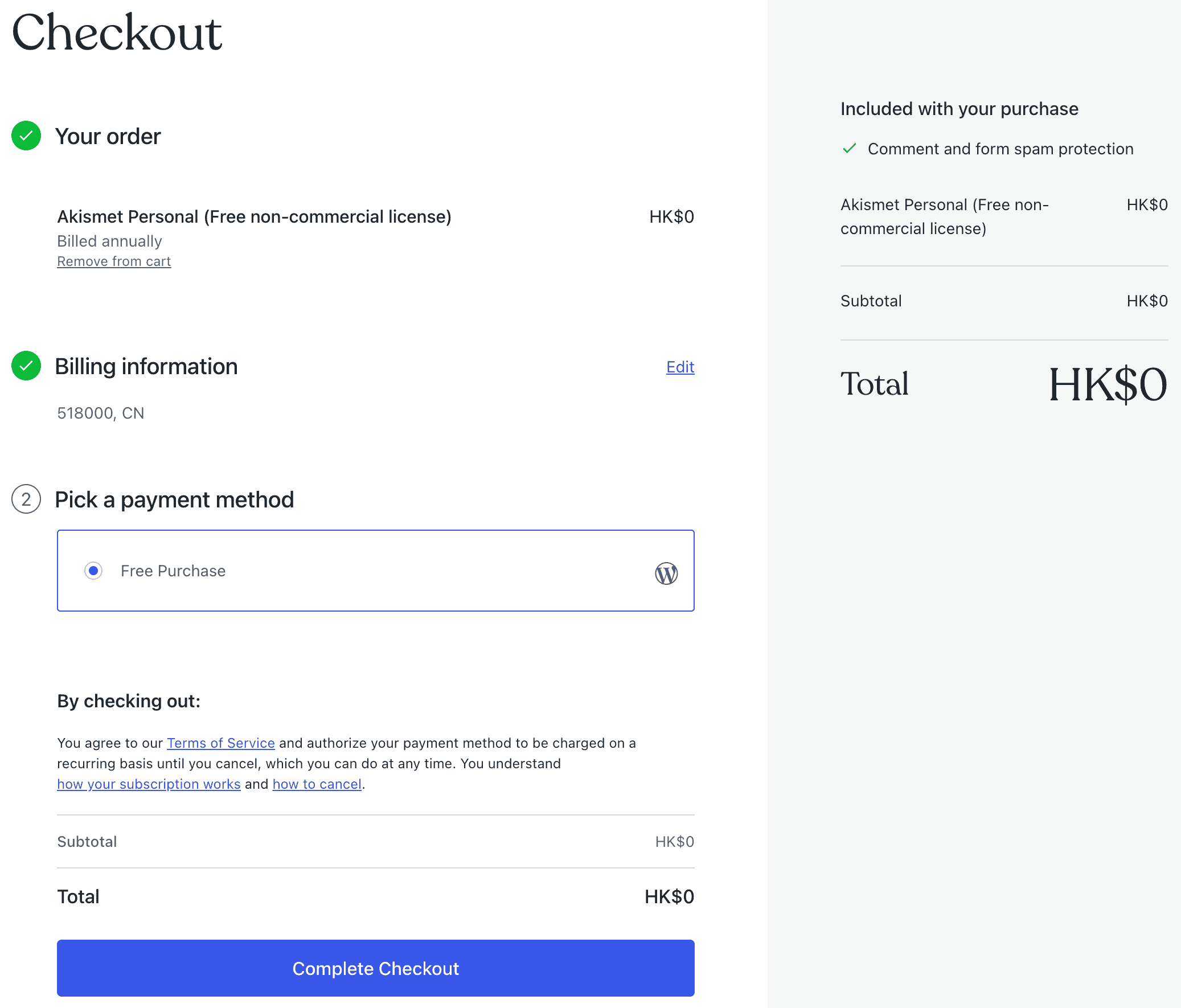Click the Akismet Personal product name in order
The width and height of the screenshot is (1181, 1008).
[x=254, y=216]
